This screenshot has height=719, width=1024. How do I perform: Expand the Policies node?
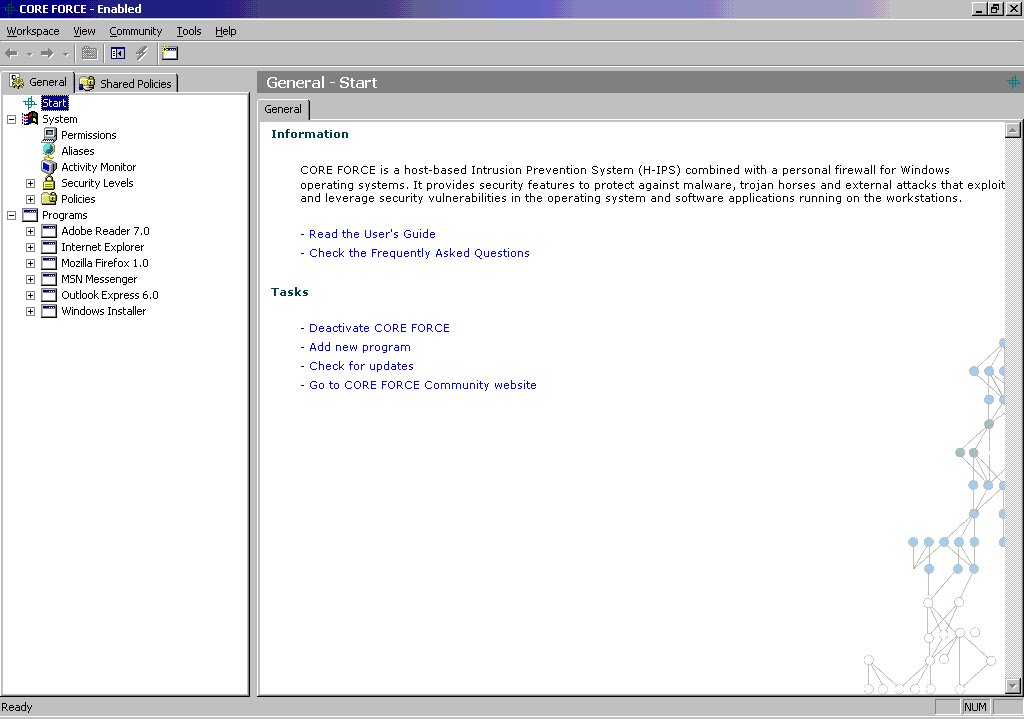(30, 199)
